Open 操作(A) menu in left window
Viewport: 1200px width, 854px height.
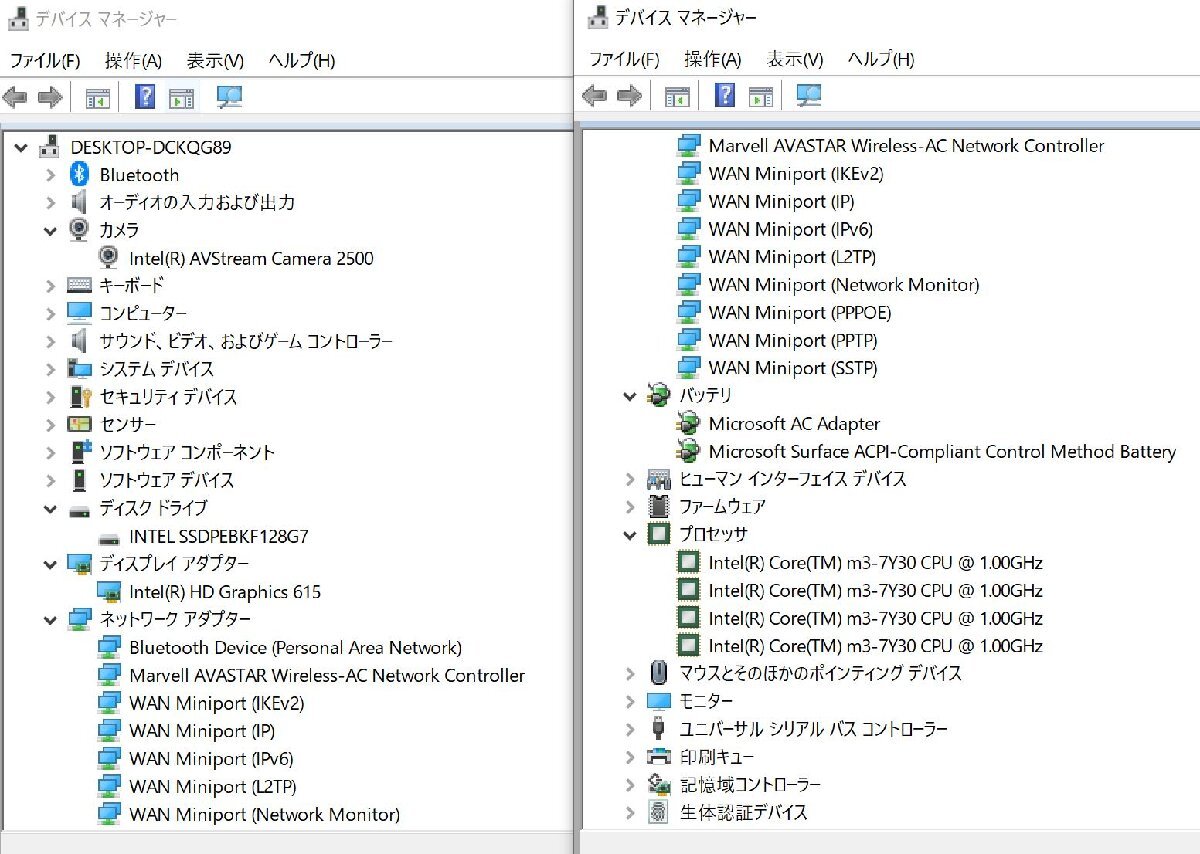tap(133, 60)
